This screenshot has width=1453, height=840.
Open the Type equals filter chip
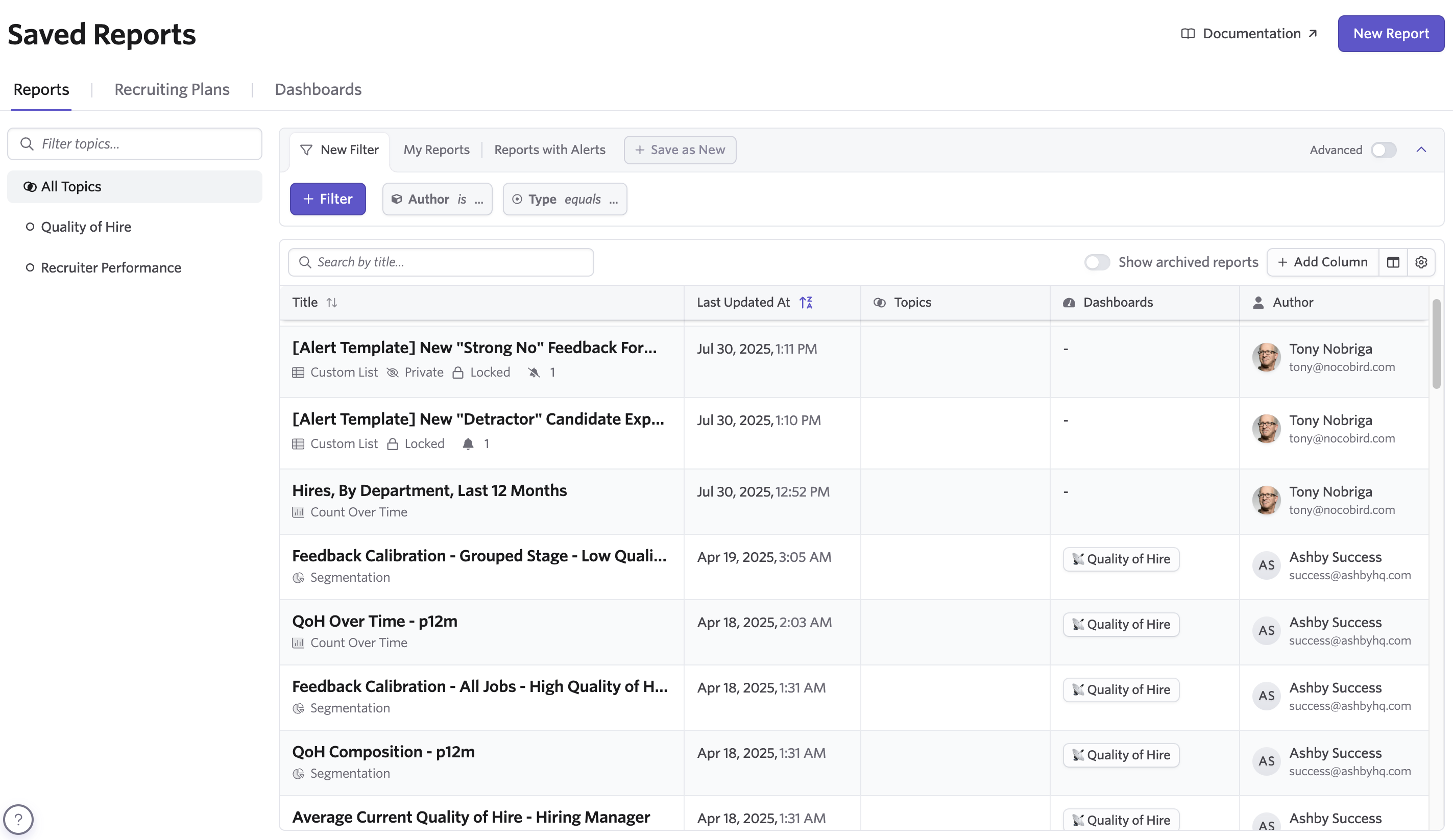[x=565, y=199]
